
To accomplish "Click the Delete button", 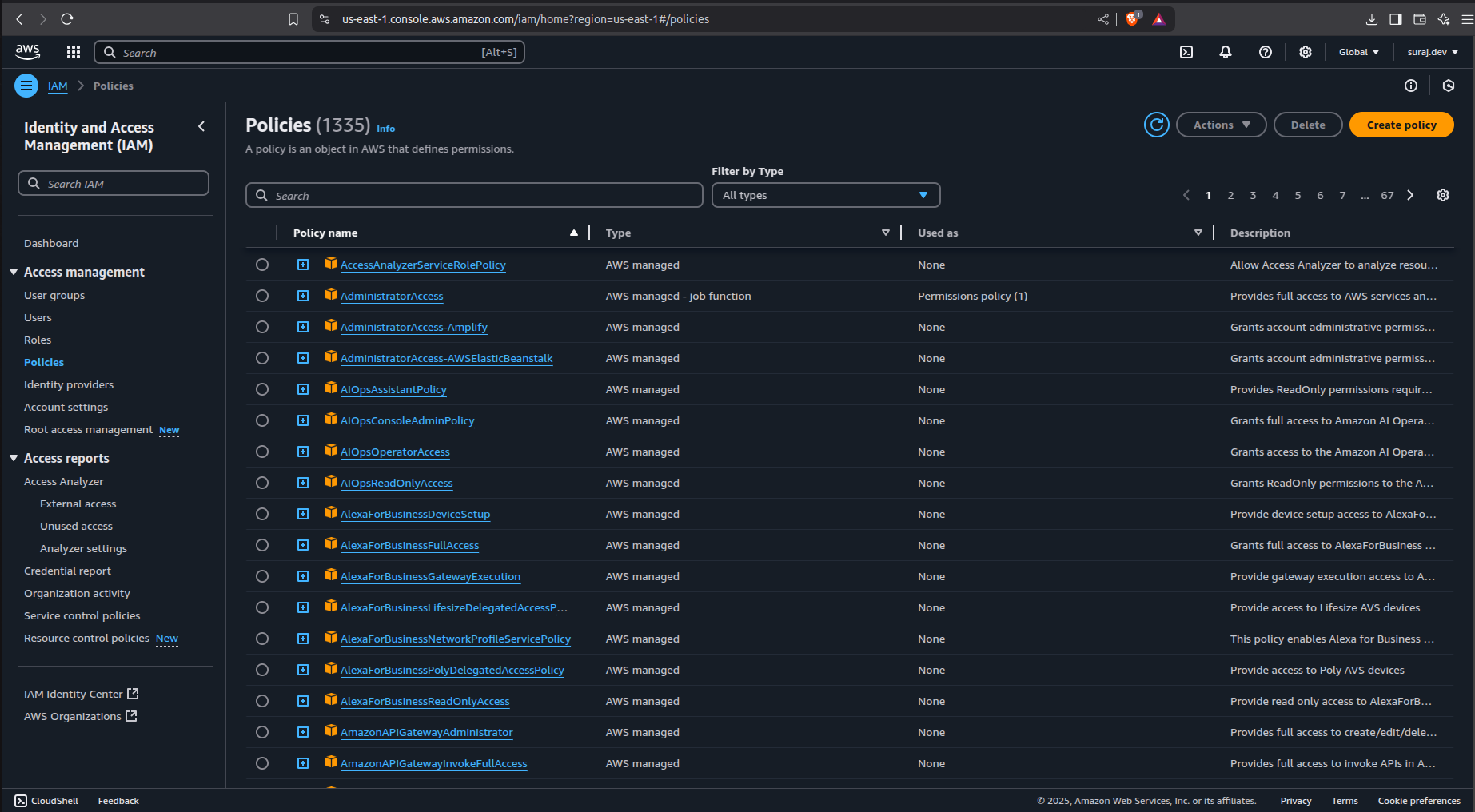I will coord(1308,125).
